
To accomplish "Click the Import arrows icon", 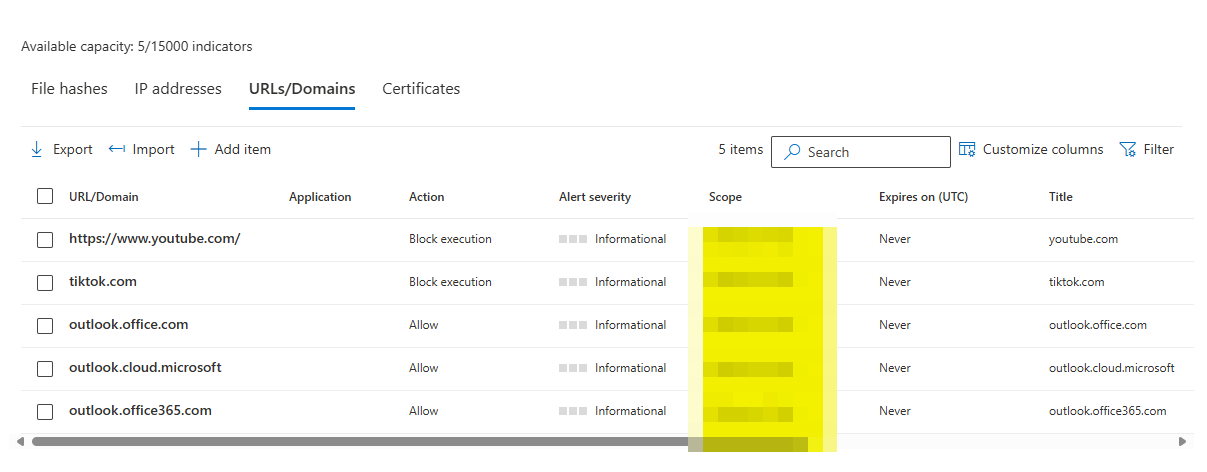I will pyautogui.click(x=117, y=149).
